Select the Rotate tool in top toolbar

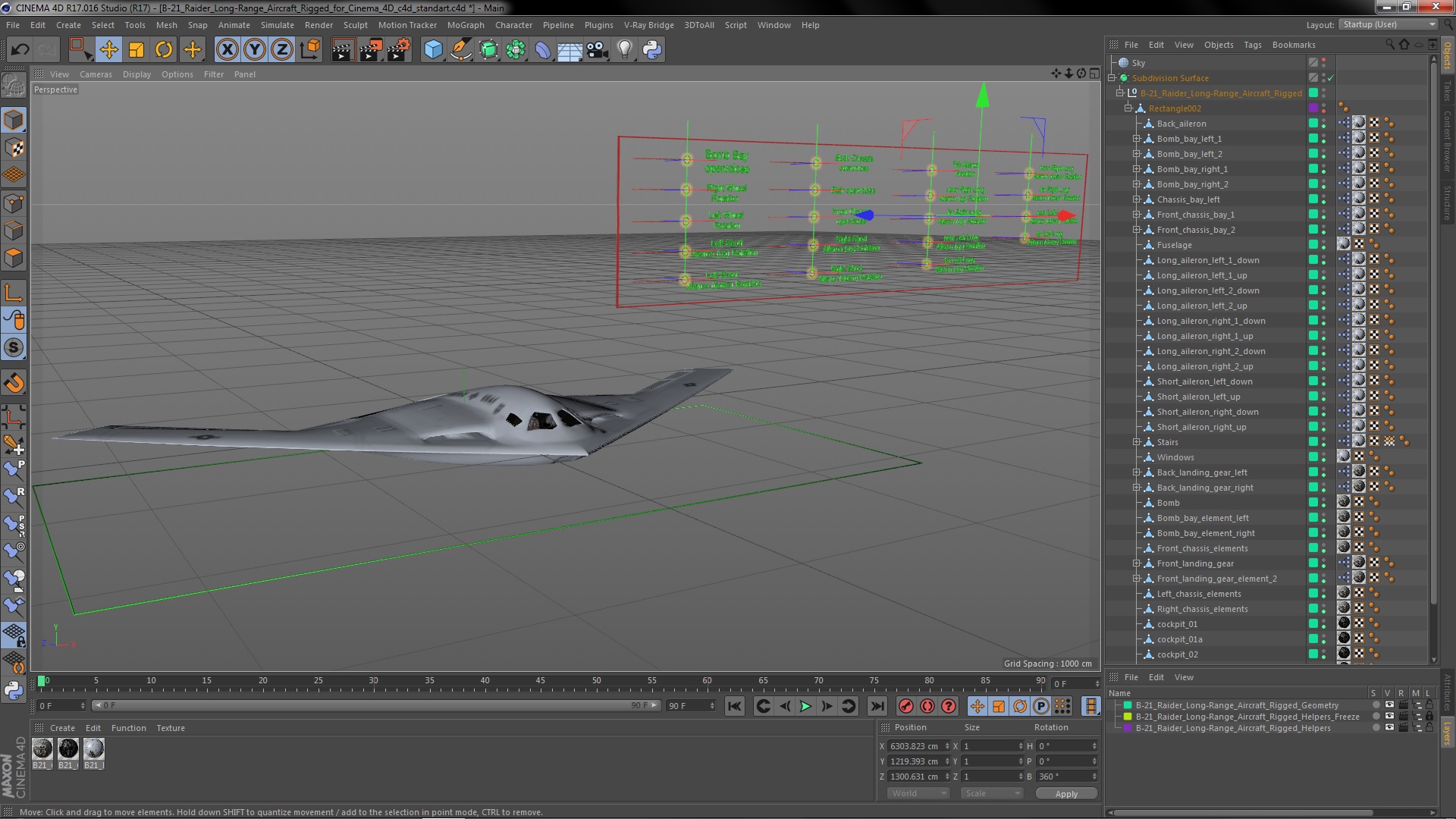coord(164,50)
